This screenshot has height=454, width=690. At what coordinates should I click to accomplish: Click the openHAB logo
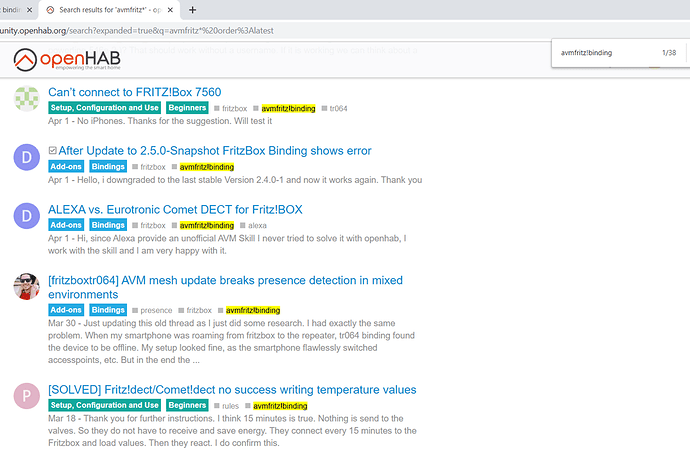[67, 60]
